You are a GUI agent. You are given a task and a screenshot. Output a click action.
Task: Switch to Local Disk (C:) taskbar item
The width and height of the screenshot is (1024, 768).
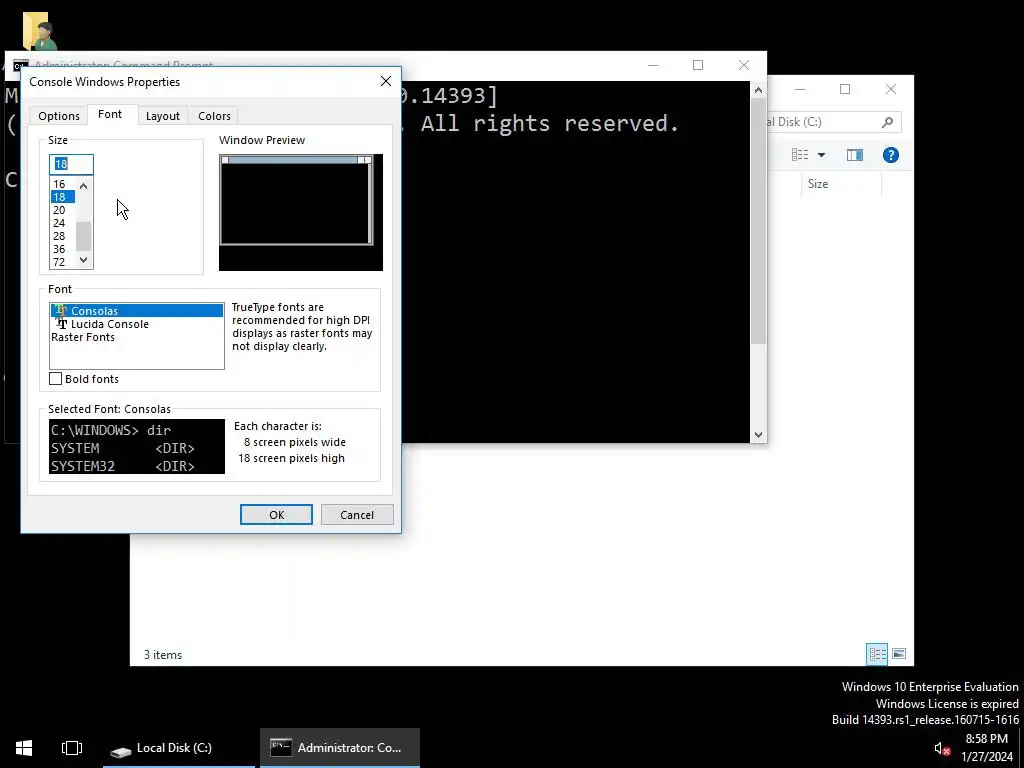tap(179, 748)
